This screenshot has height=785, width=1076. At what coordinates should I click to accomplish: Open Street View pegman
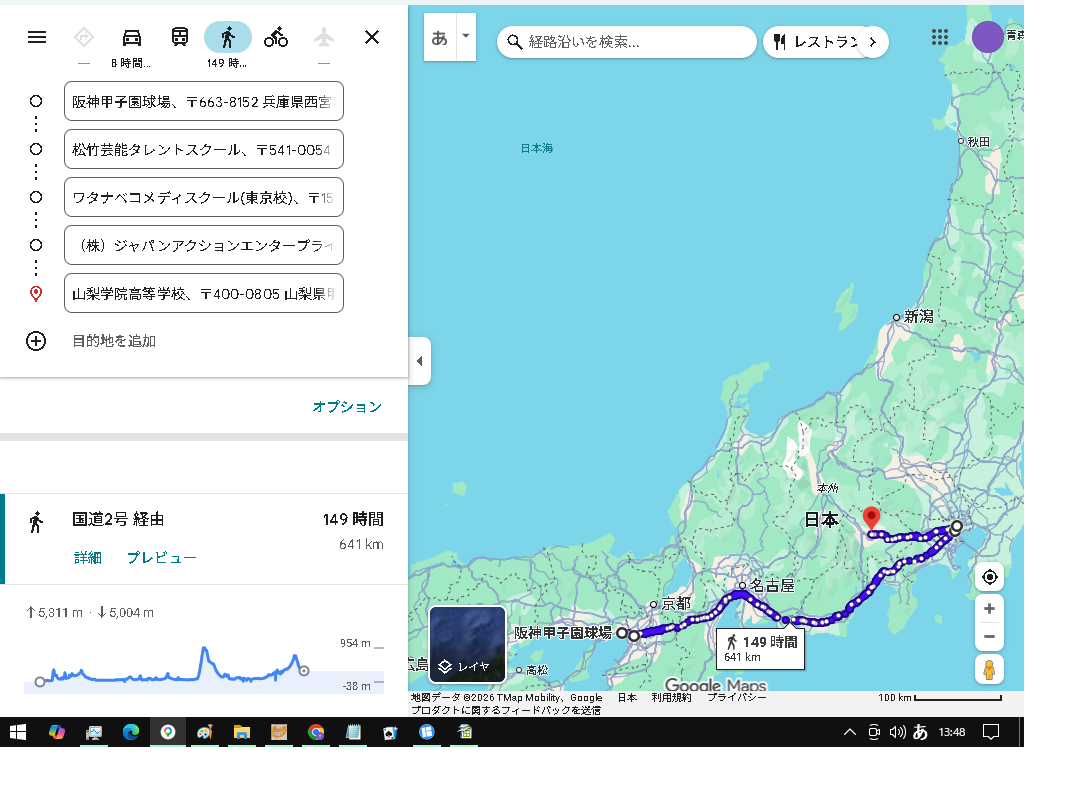pyautogui.click(x=989, y=669)
